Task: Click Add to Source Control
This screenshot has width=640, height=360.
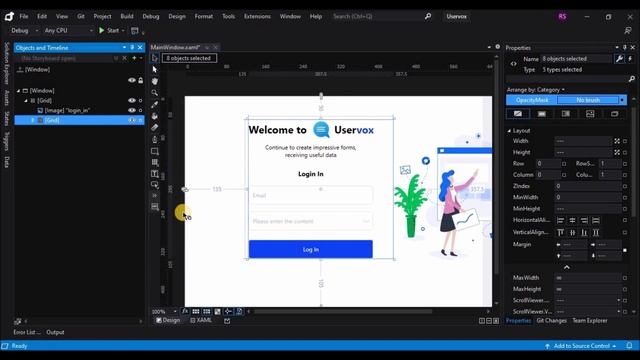Action: coord(581,346)
